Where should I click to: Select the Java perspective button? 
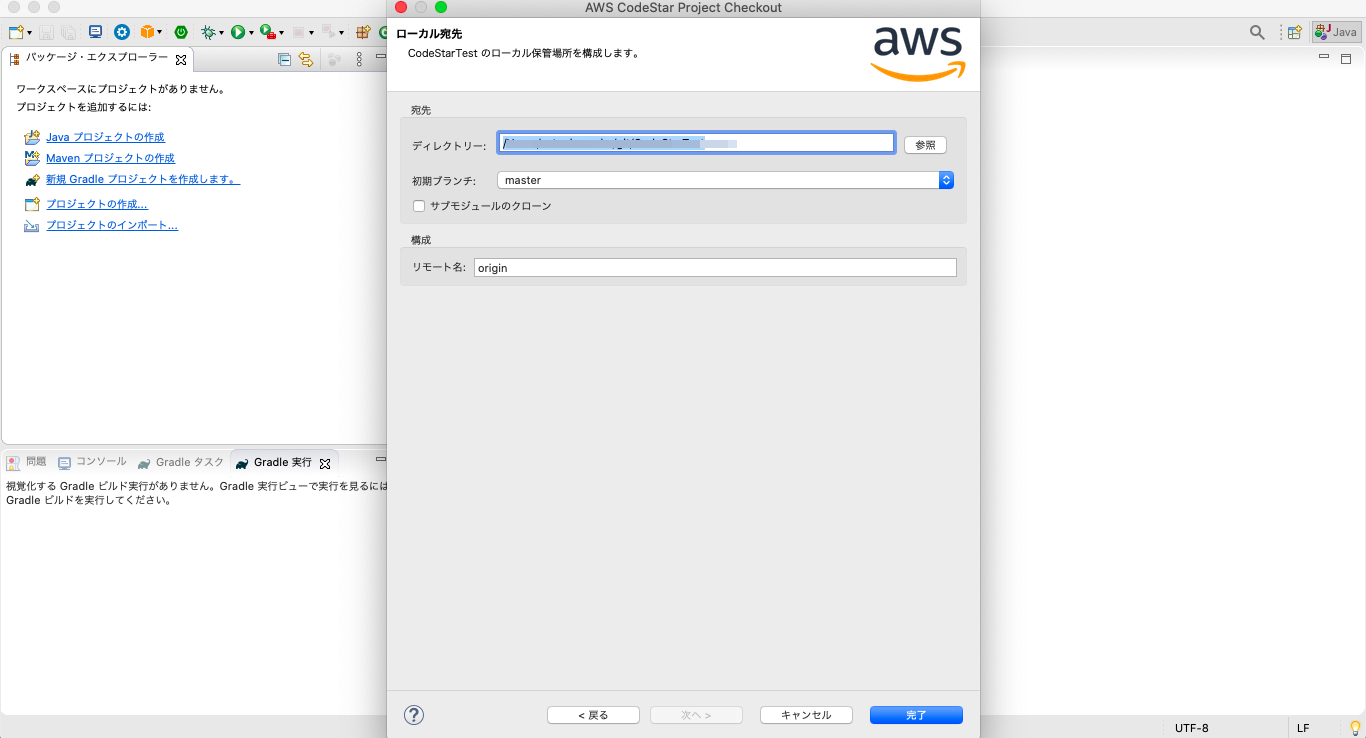point(1336,32)
